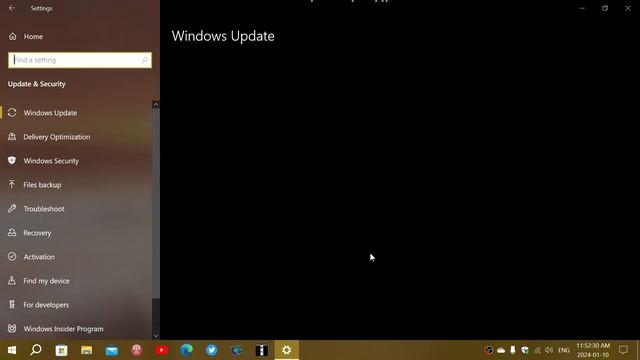This screenshot has height=360, width=640.
Task: Click the Find a setting search box
Action: click(x=80, y=60)
